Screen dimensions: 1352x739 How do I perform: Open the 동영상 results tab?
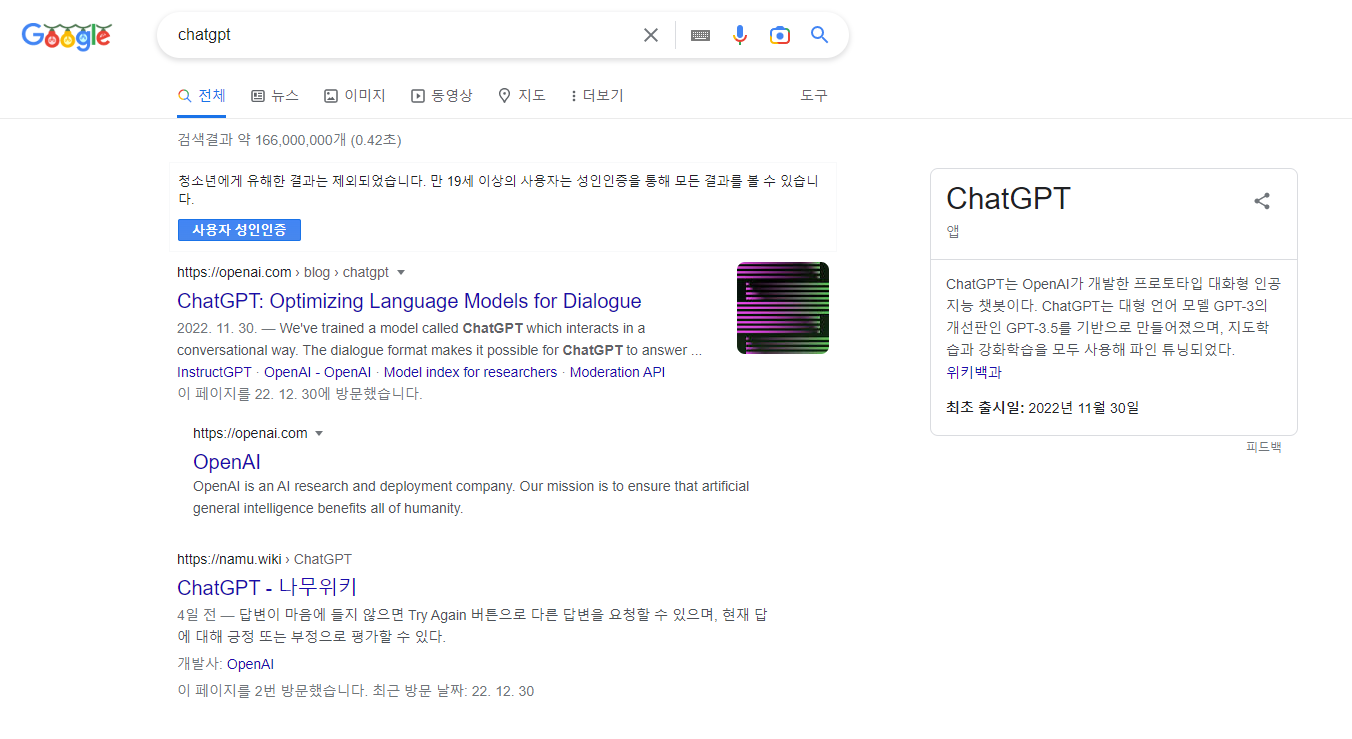point(442,95)
